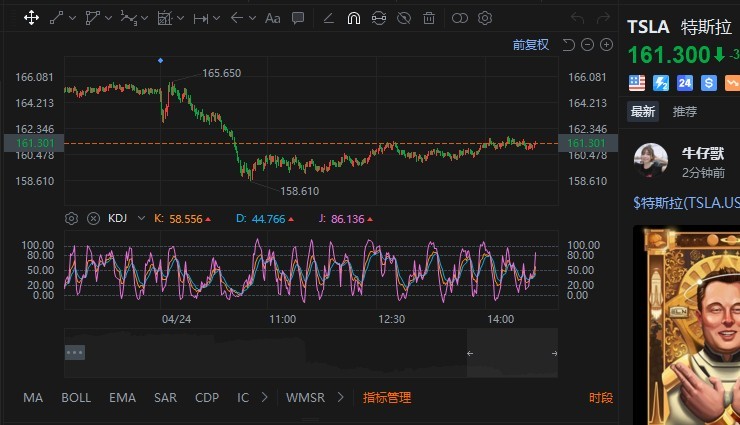The width and height of the screenshot is (740, 425).
Task: Select the move/pan cursor tool
Action: click(x=31, y=18)
